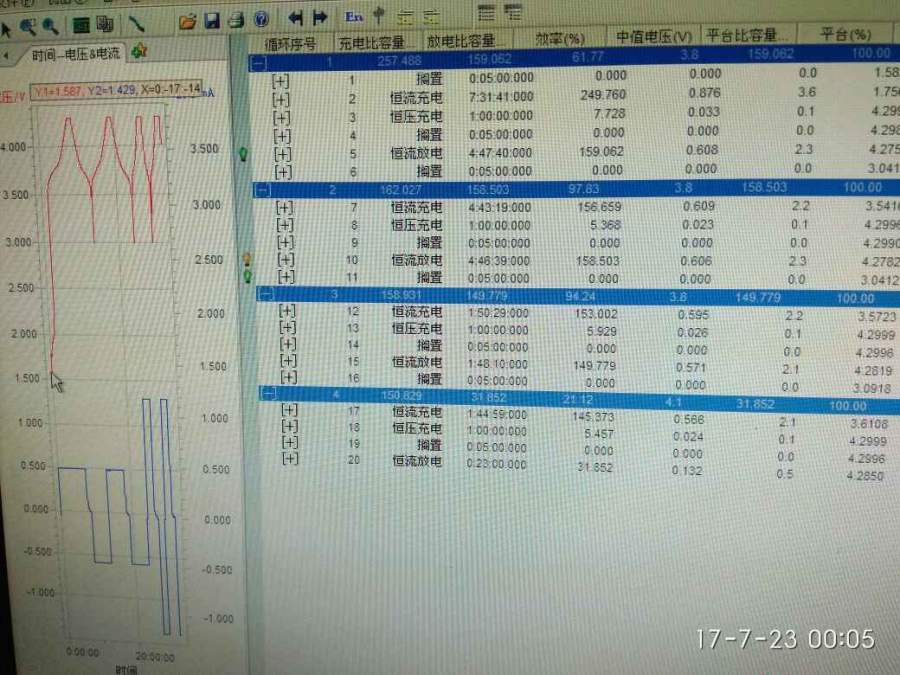Select the 4:46:39:000 duration cell

click(499, 261)
